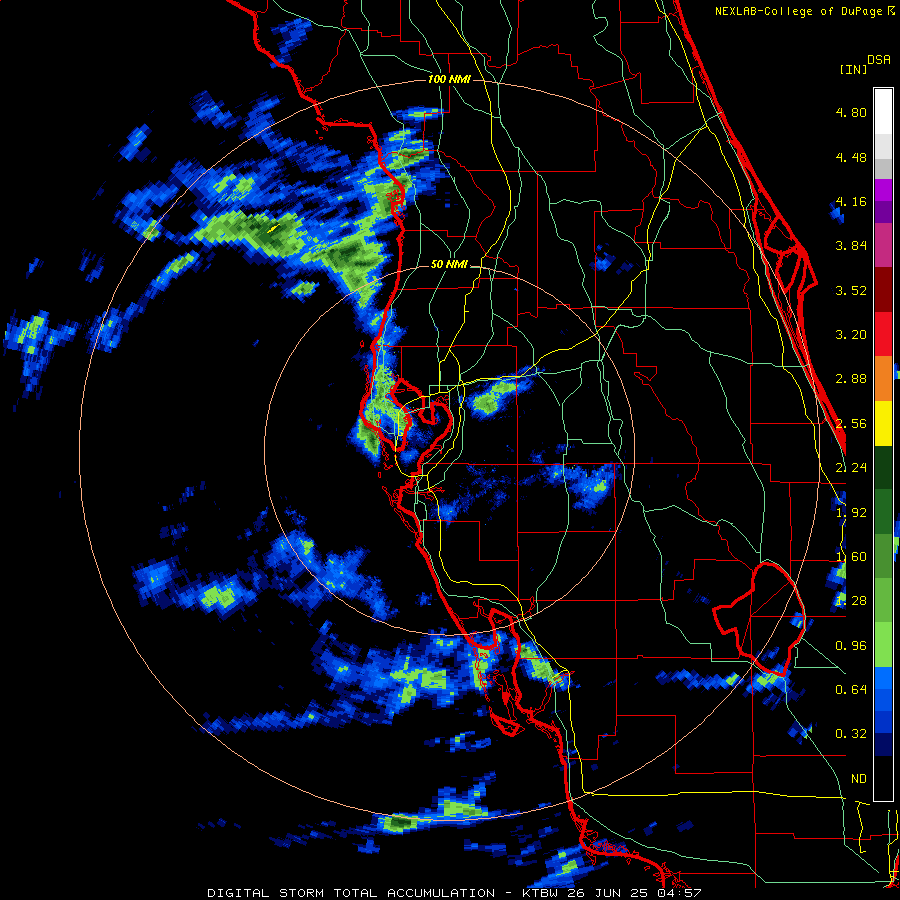This screenshot has width=900, height=900.
Task: Click the [IN] units label
Action: (x=853, y=69)
